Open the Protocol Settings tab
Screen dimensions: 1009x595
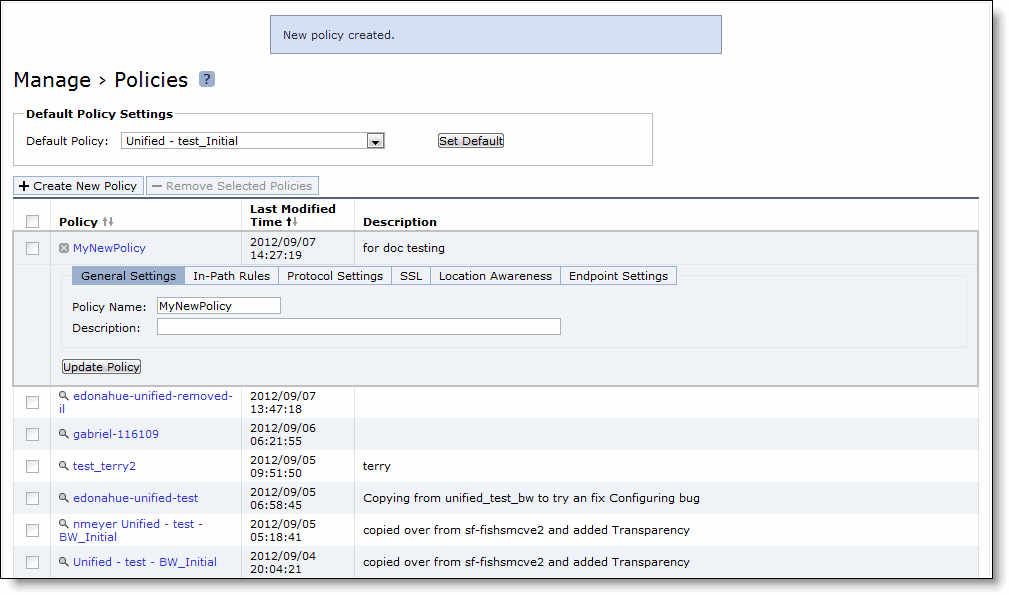(335, 276)
